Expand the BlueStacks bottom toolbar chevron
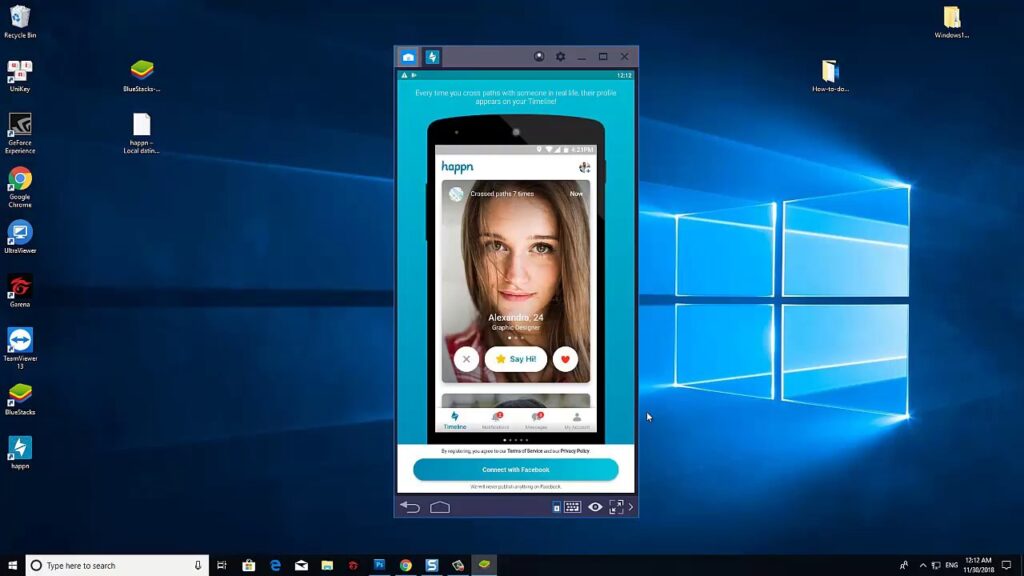 coord(631,507)
